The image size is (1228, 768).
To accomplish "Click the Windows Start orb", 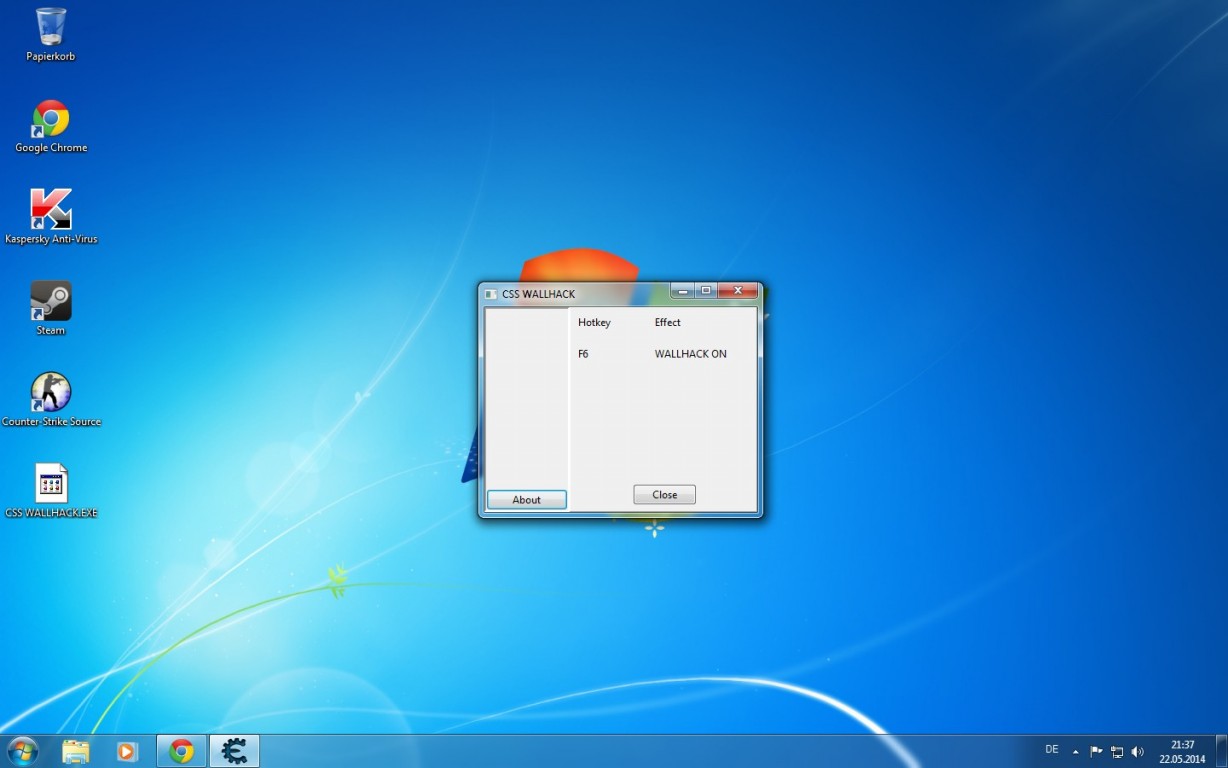I will tap(22, 751).
